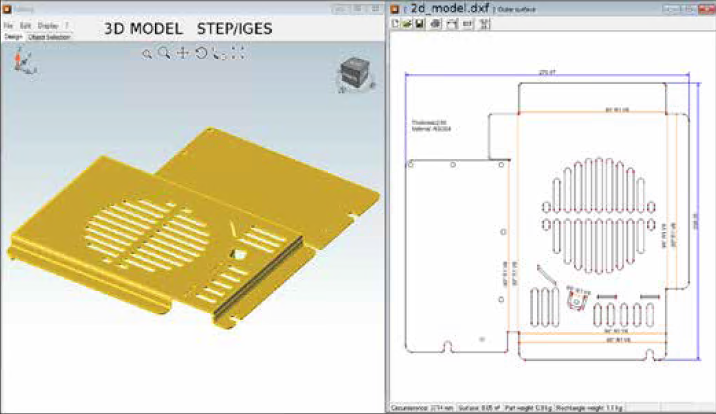Click the zoom window magnifier icon
Screen dimensions: 716x414
[x=147, y=53]
